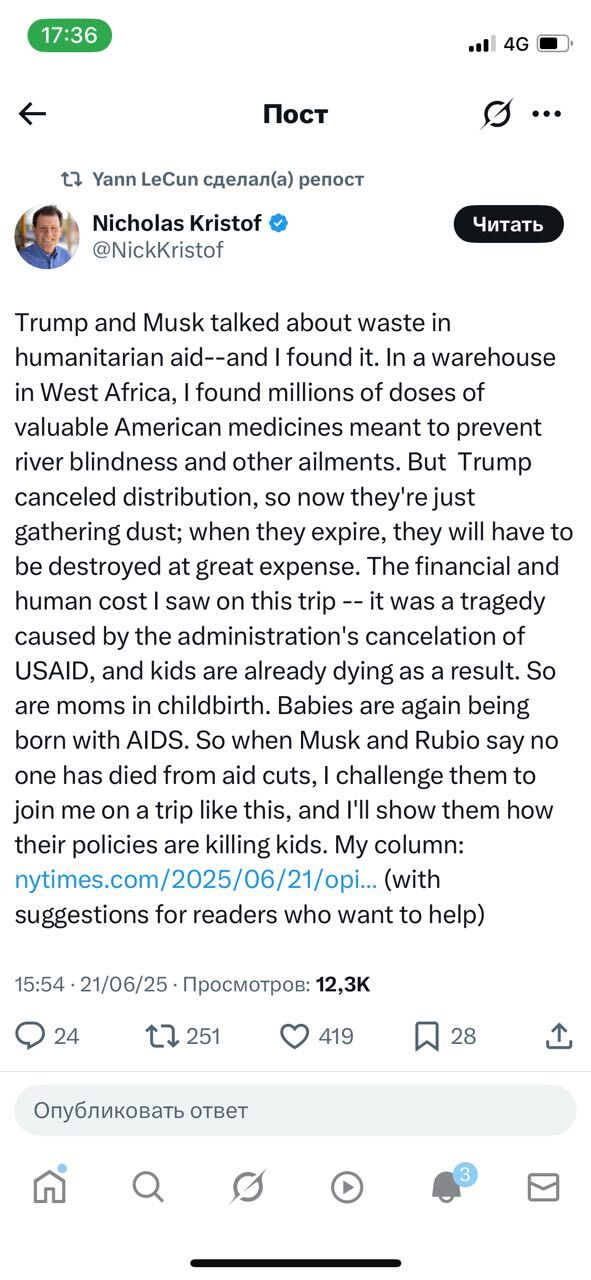Tap Nicholas Kristof's profile avatar
The width and height of the screenshot is (591, 1280).
click(47, 237)
